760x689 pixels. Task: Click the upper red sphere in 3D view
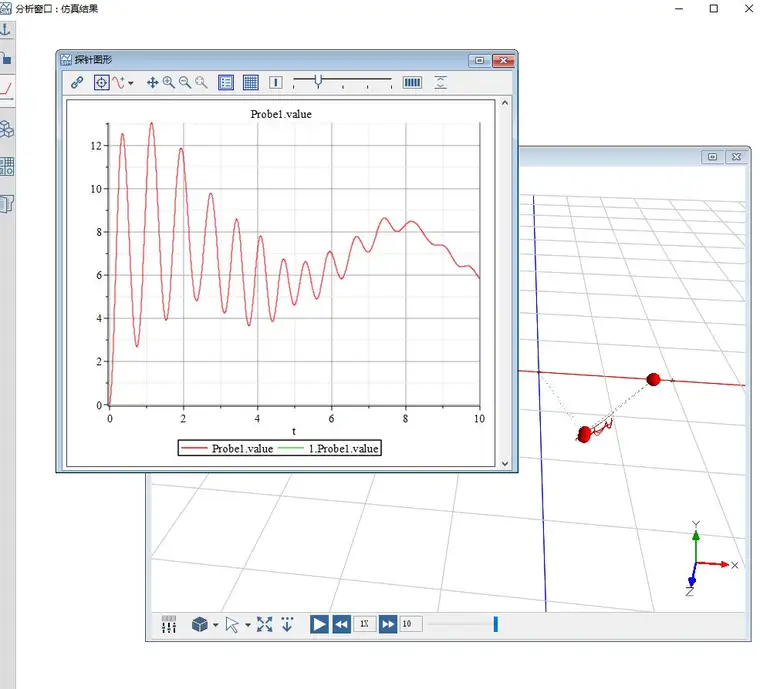(653, 379)
